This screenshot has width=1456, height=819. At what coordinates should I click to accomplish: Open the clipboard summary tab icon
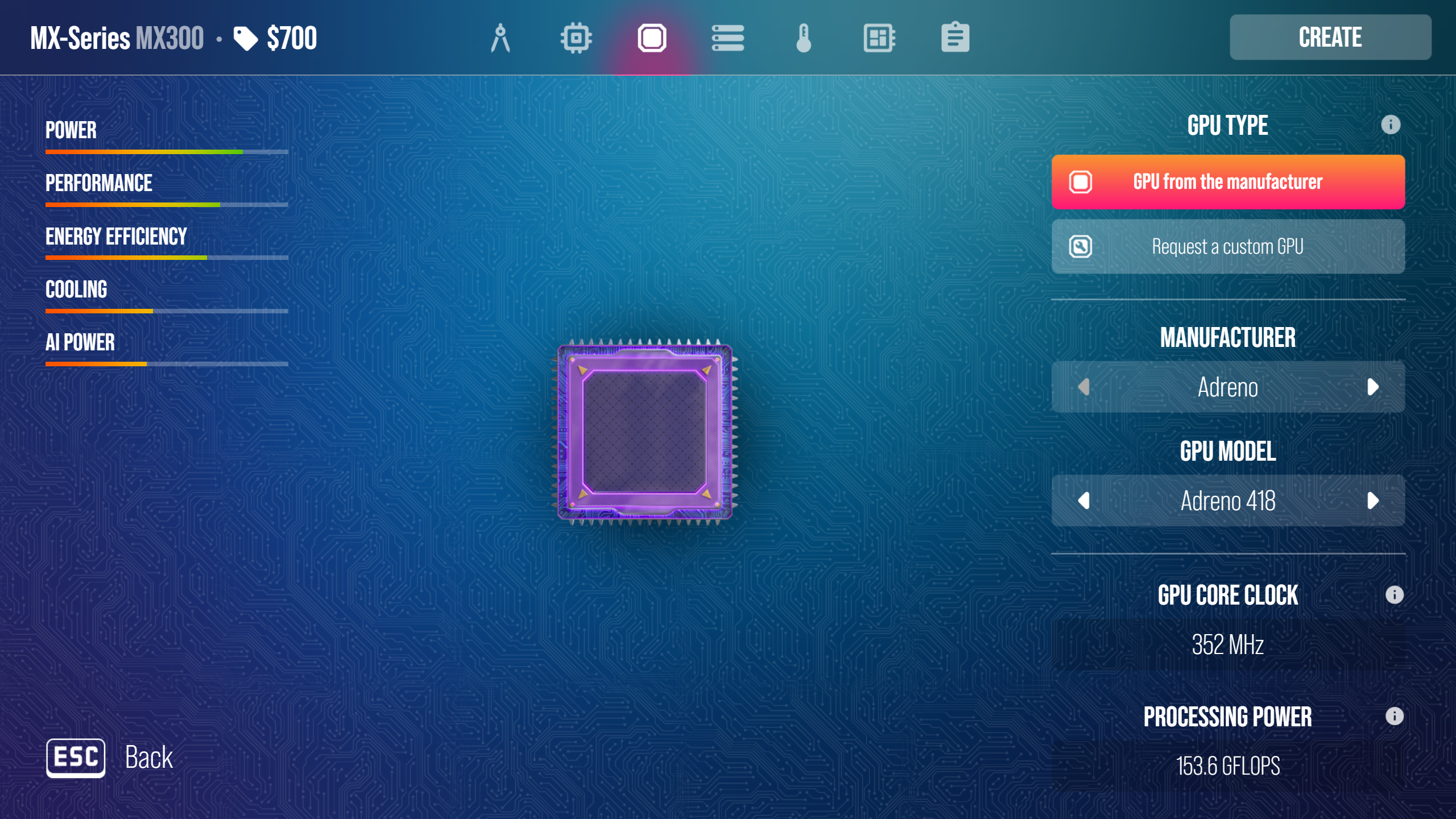tap(955, 38)
